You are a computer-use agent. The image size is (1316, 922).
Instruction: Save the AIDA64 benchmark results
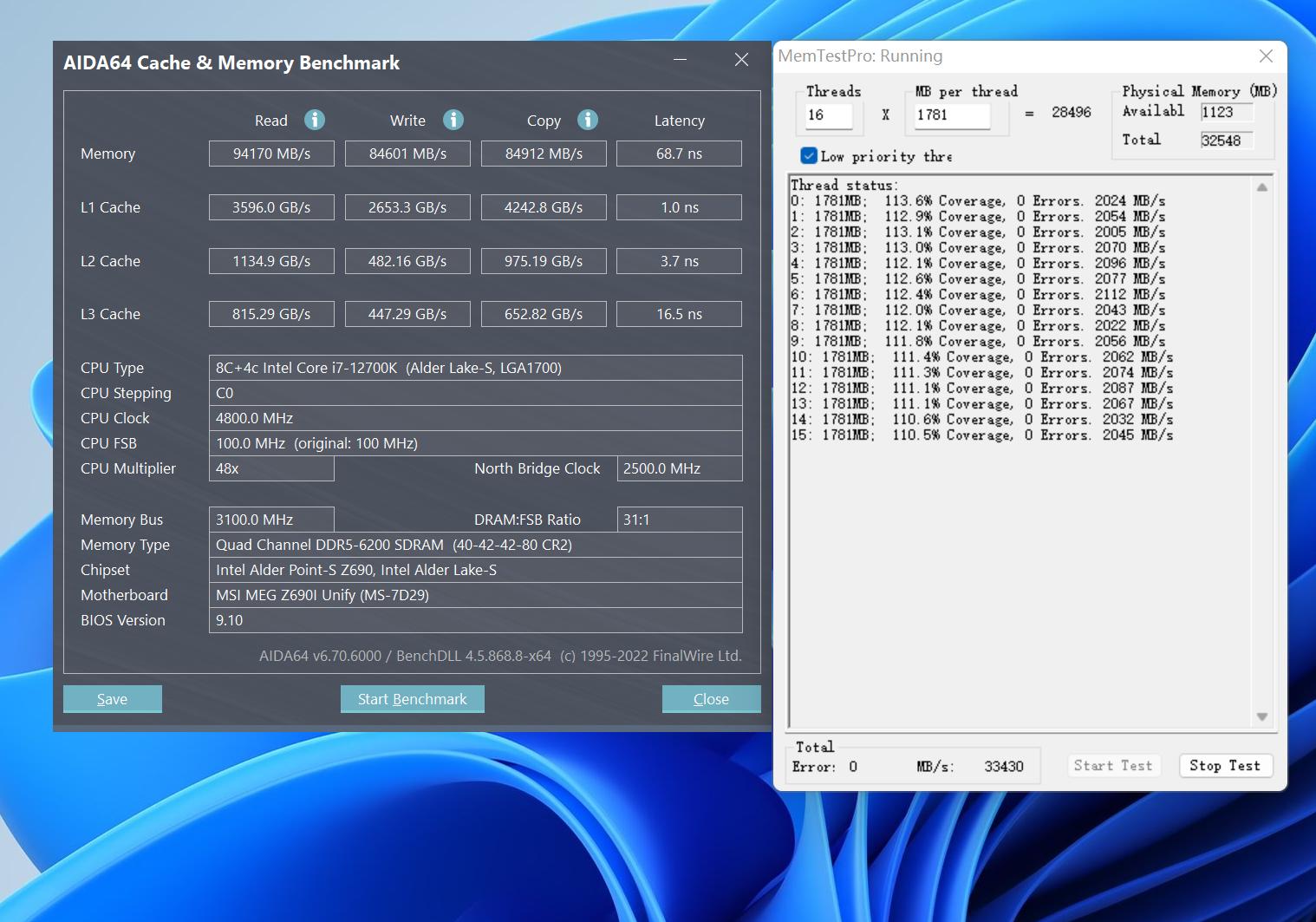(x=113, y=699)
